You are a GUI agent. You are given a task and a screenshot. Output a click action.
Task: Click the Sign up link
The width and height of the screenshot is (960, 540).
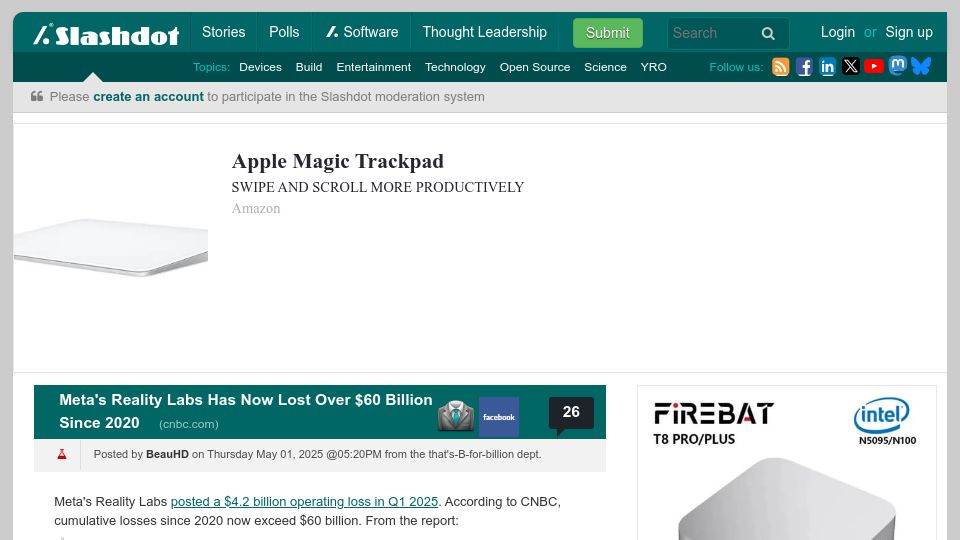click(909, 32)
